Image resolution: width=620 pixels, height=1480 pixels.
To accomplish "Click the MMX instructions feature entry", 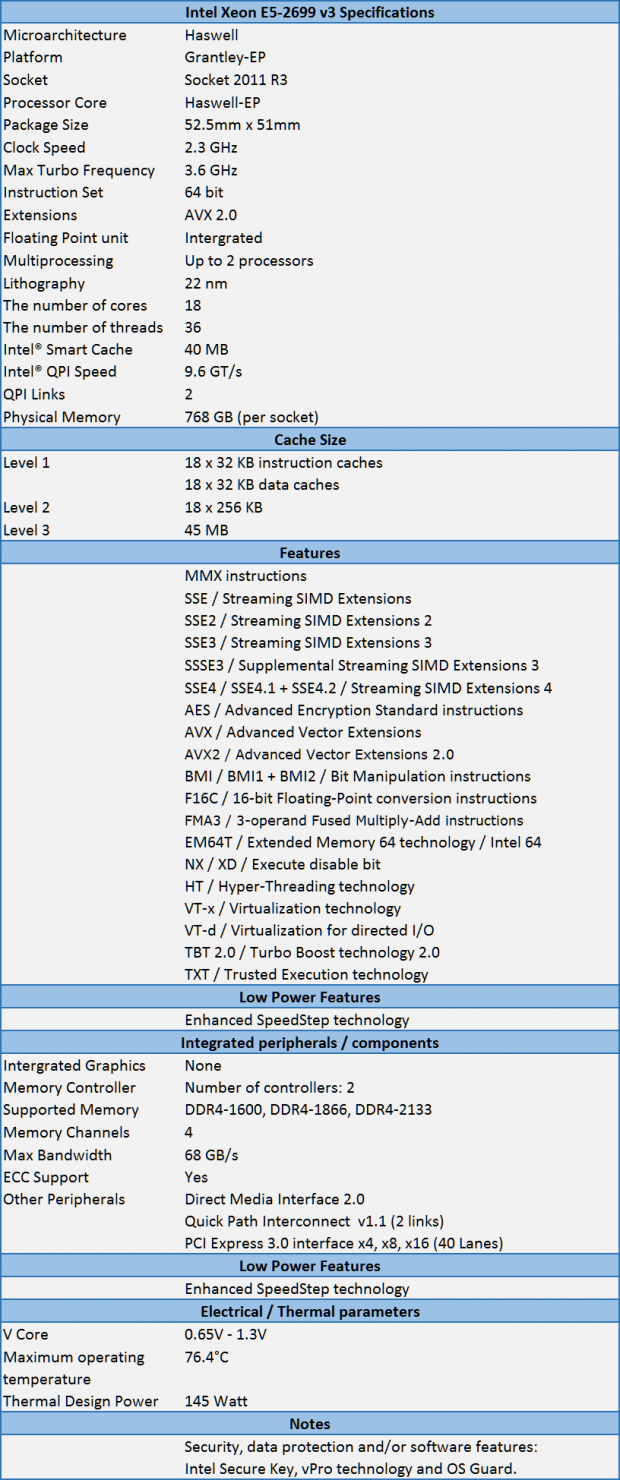I will [x=246, y=576].
